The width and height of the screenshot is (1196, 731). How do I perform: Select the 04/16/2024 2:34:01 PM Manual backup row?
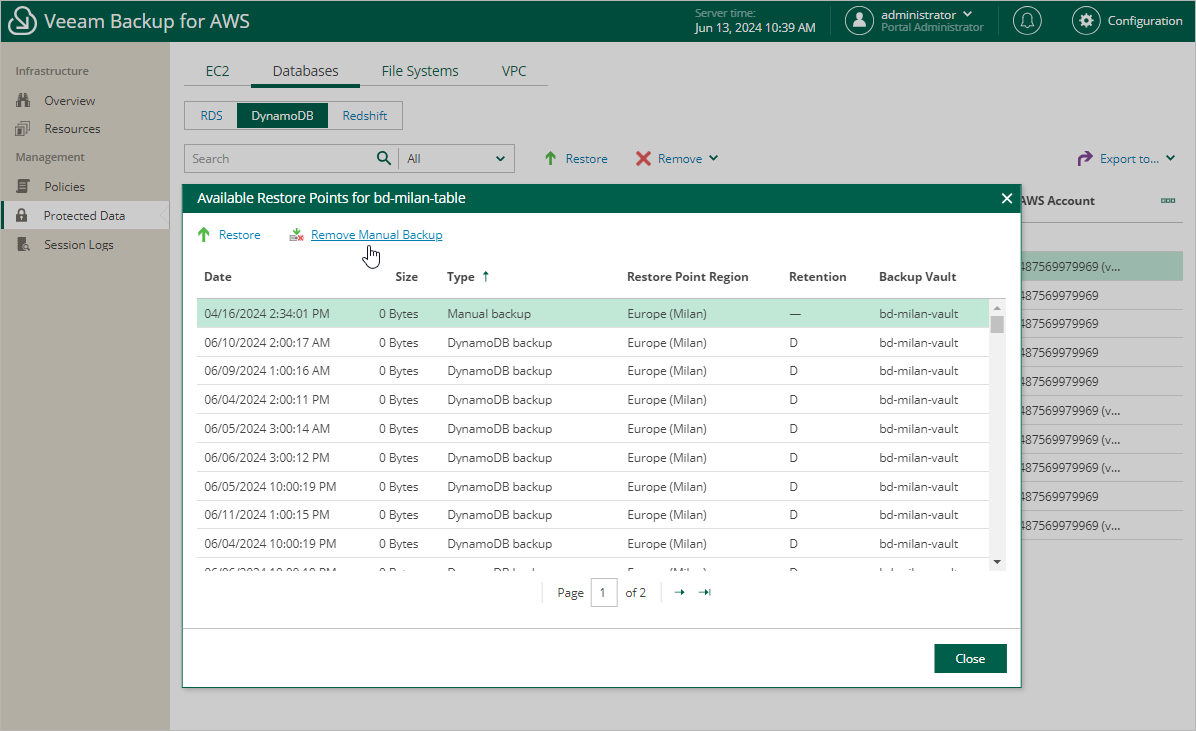[593, 314]
